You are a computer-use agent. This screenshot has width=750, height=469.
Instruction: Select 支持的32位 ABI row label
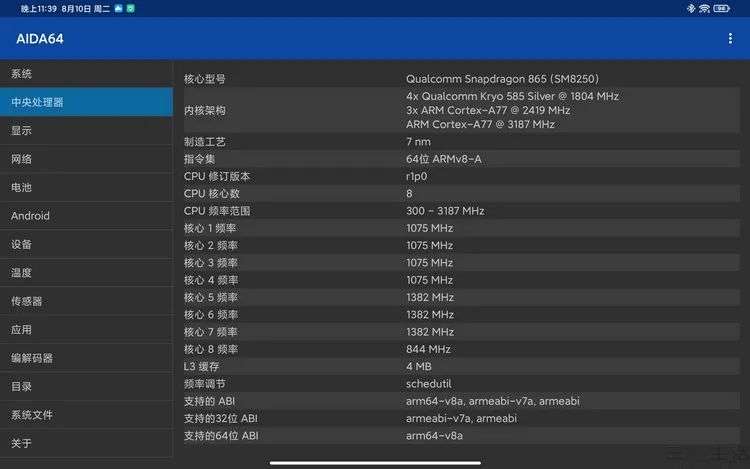tap(221, 418)
